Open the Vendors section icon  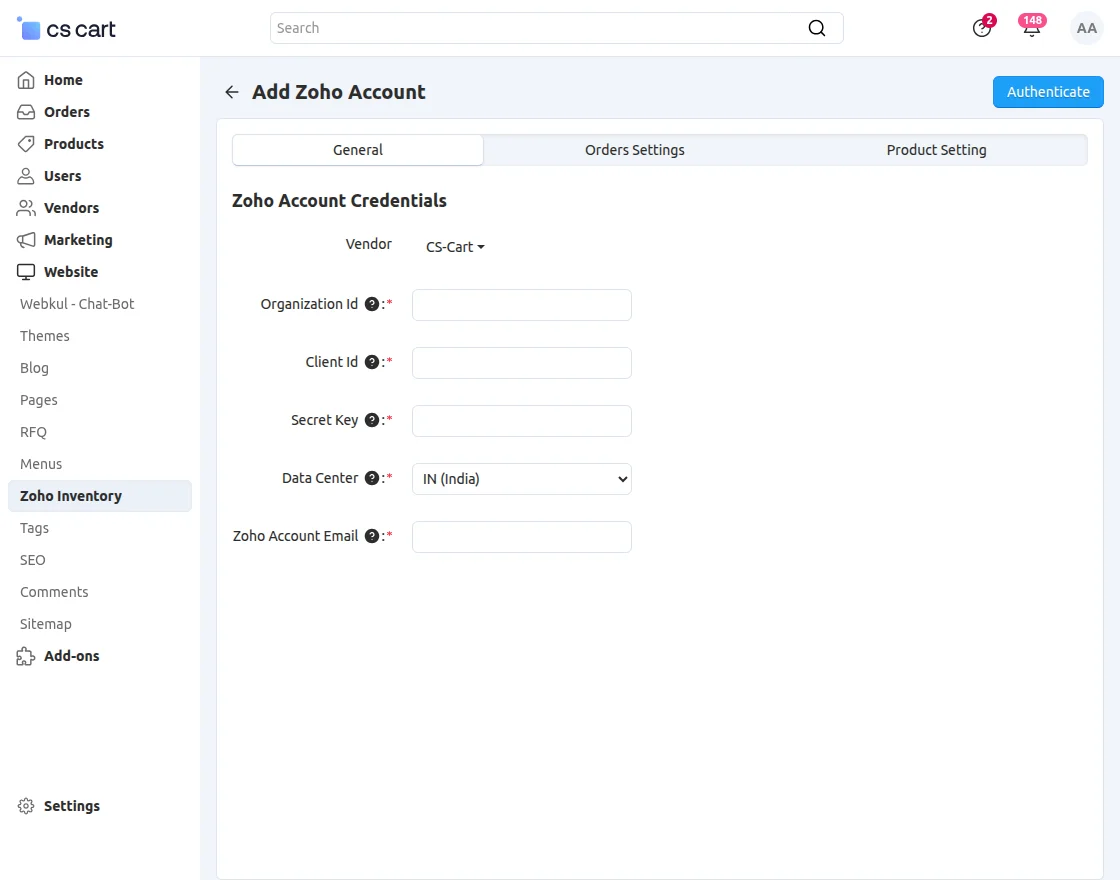pos(25,208)
